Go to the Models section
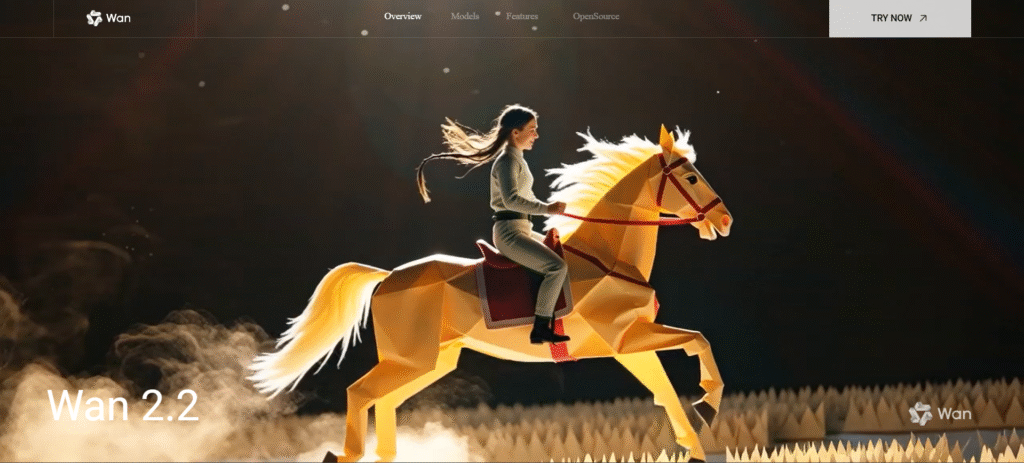The width and height of the screenshot is (1024, 463). click(465, 16)
